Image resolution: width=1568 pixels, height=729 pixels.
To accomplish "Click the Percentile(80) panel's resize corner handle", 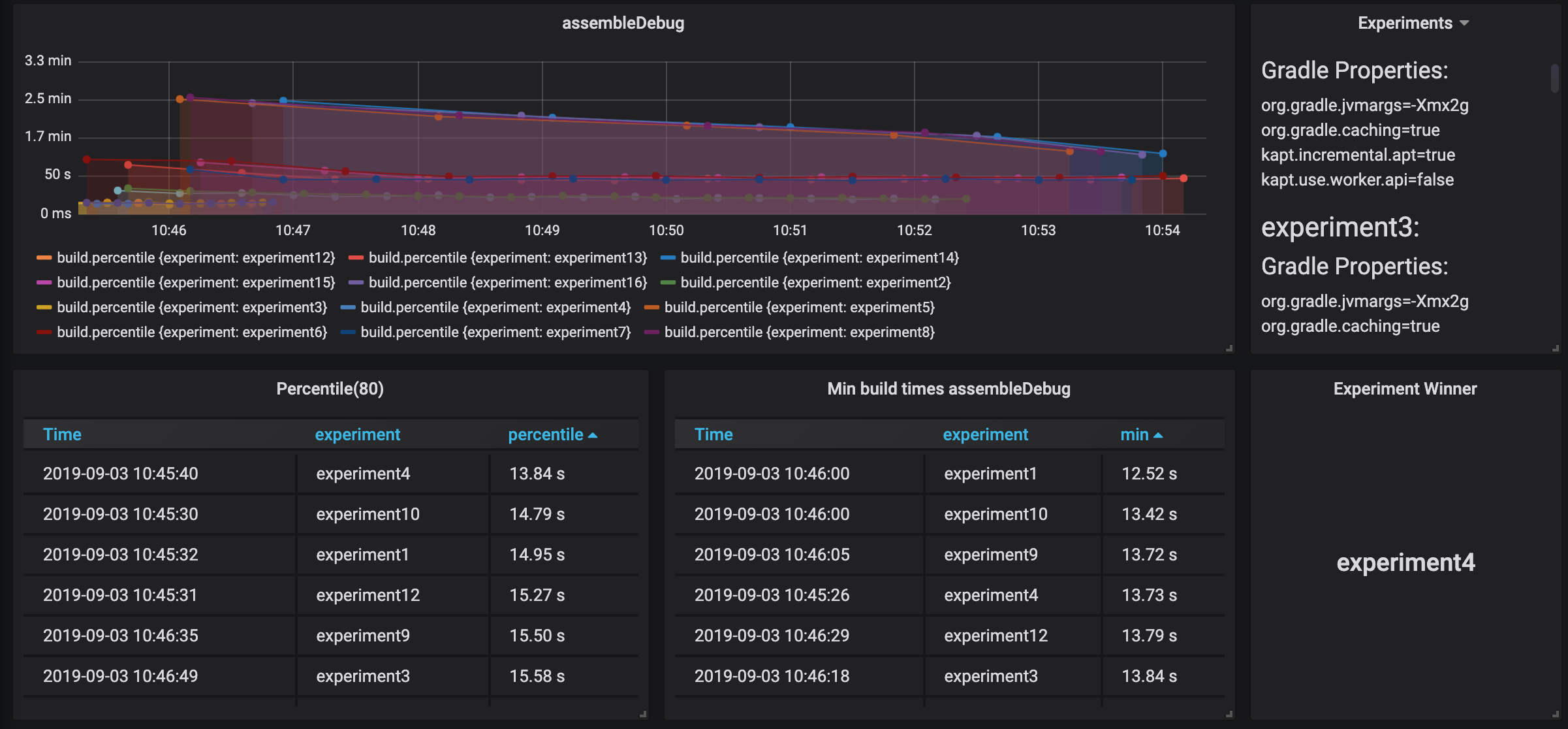I will (643, 714).
